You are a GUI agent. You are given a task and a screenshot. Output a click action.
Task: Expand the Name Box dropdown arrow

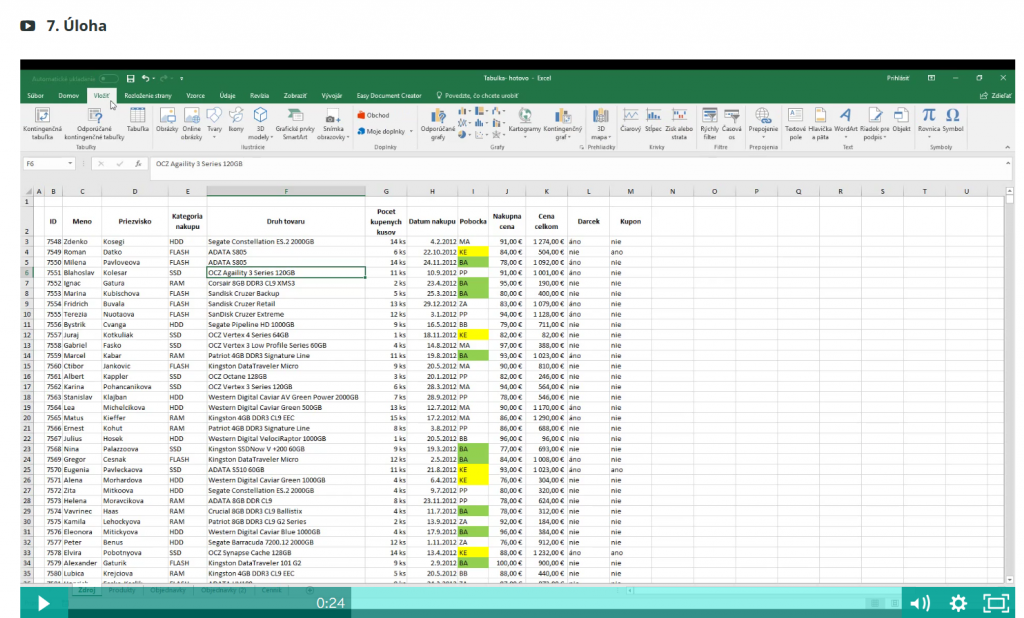pos(70,164)
